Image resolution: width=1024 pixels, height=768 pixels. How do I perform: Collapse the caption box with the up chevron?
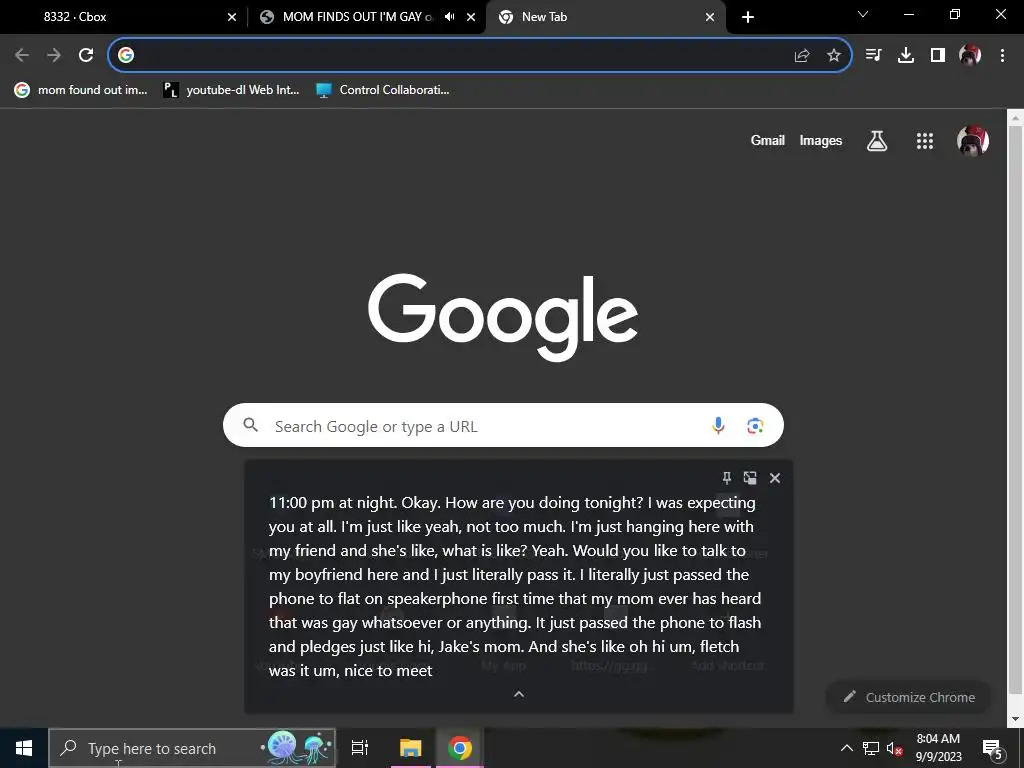coord(519,694)
